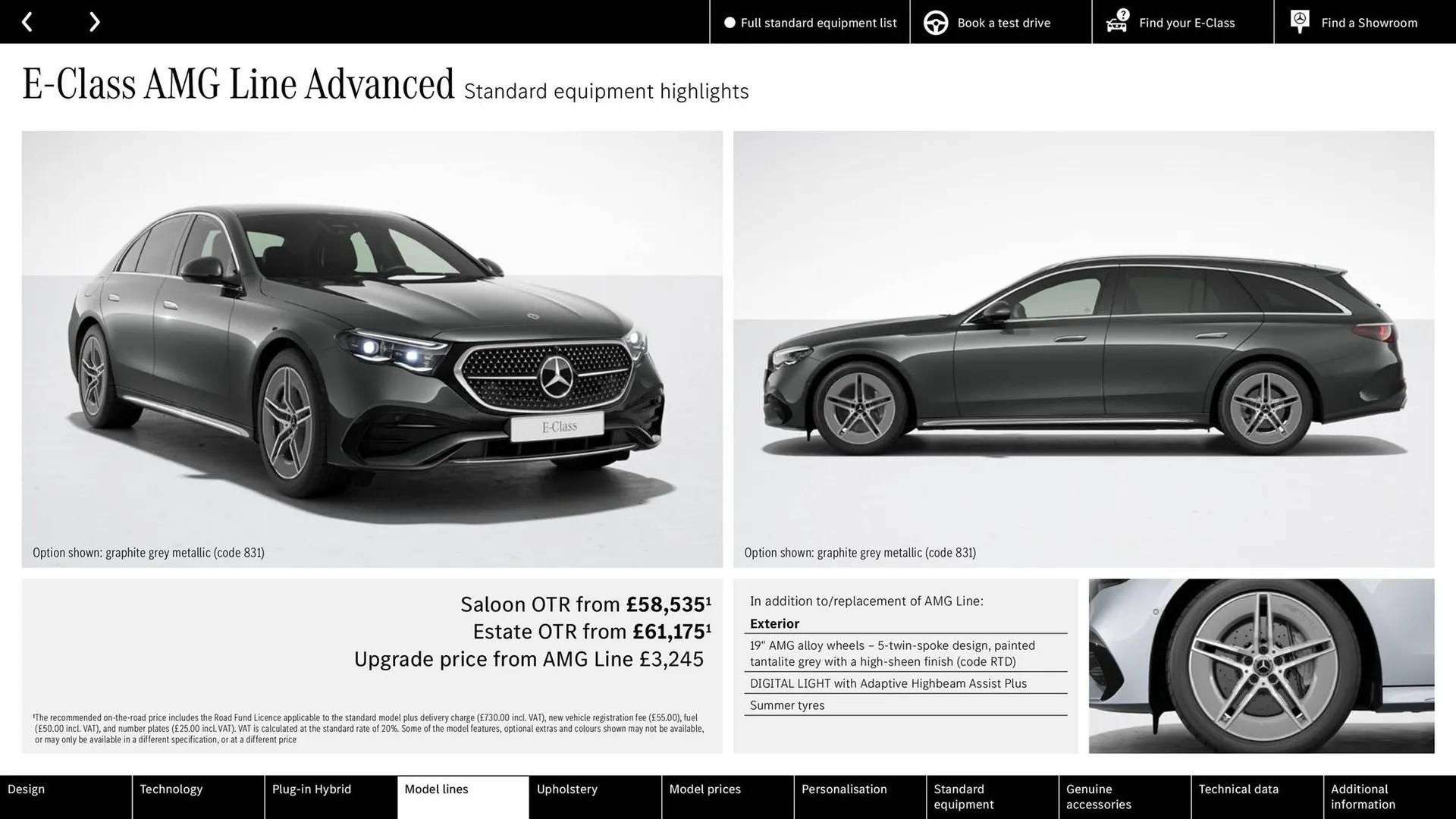Viewport: 1456px width, 819px height.
Task: Click the graphite grey metallic option caption
Action: 148,552
